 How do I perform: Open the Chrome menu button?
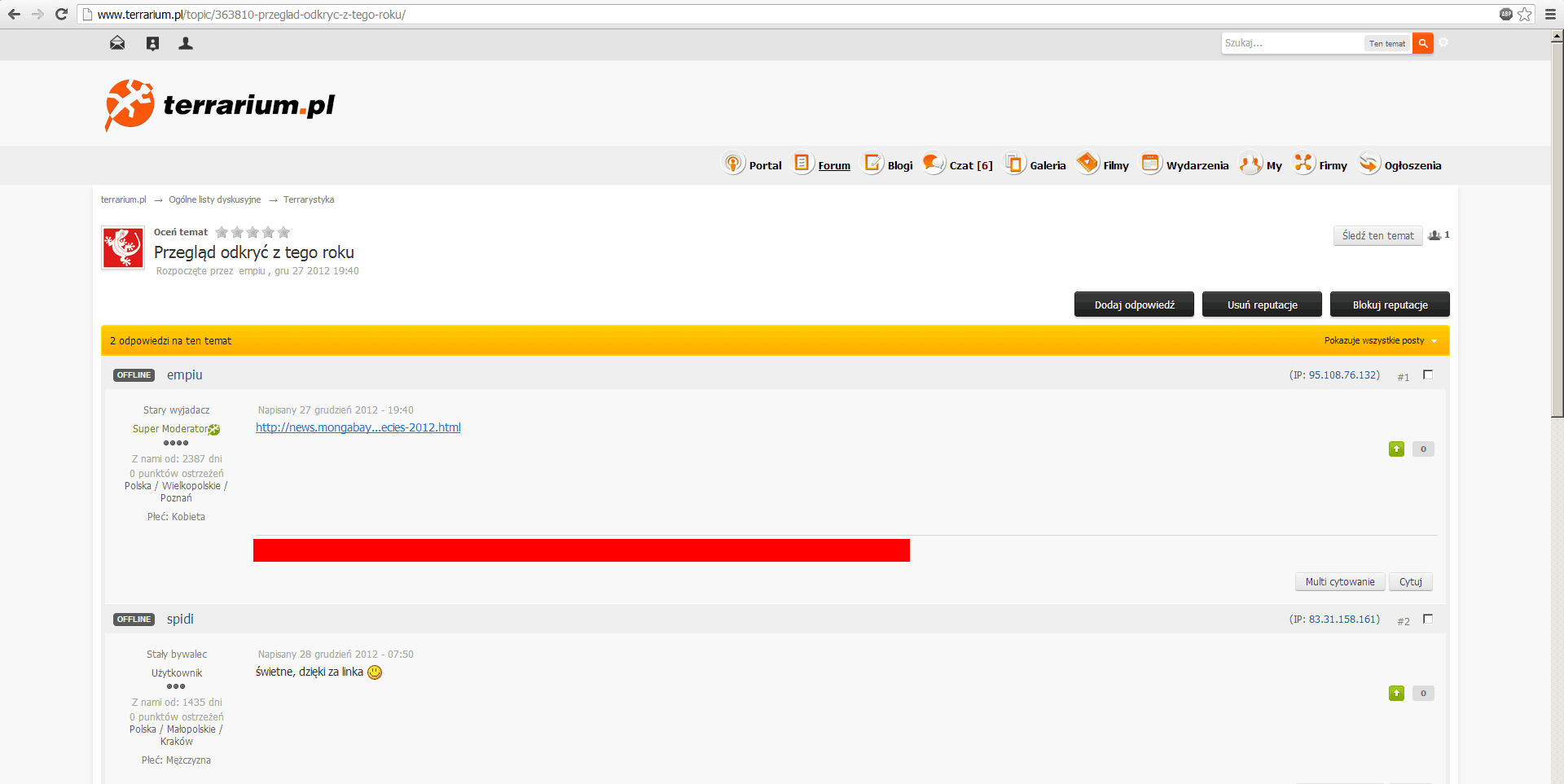[x=1550, y=15]
